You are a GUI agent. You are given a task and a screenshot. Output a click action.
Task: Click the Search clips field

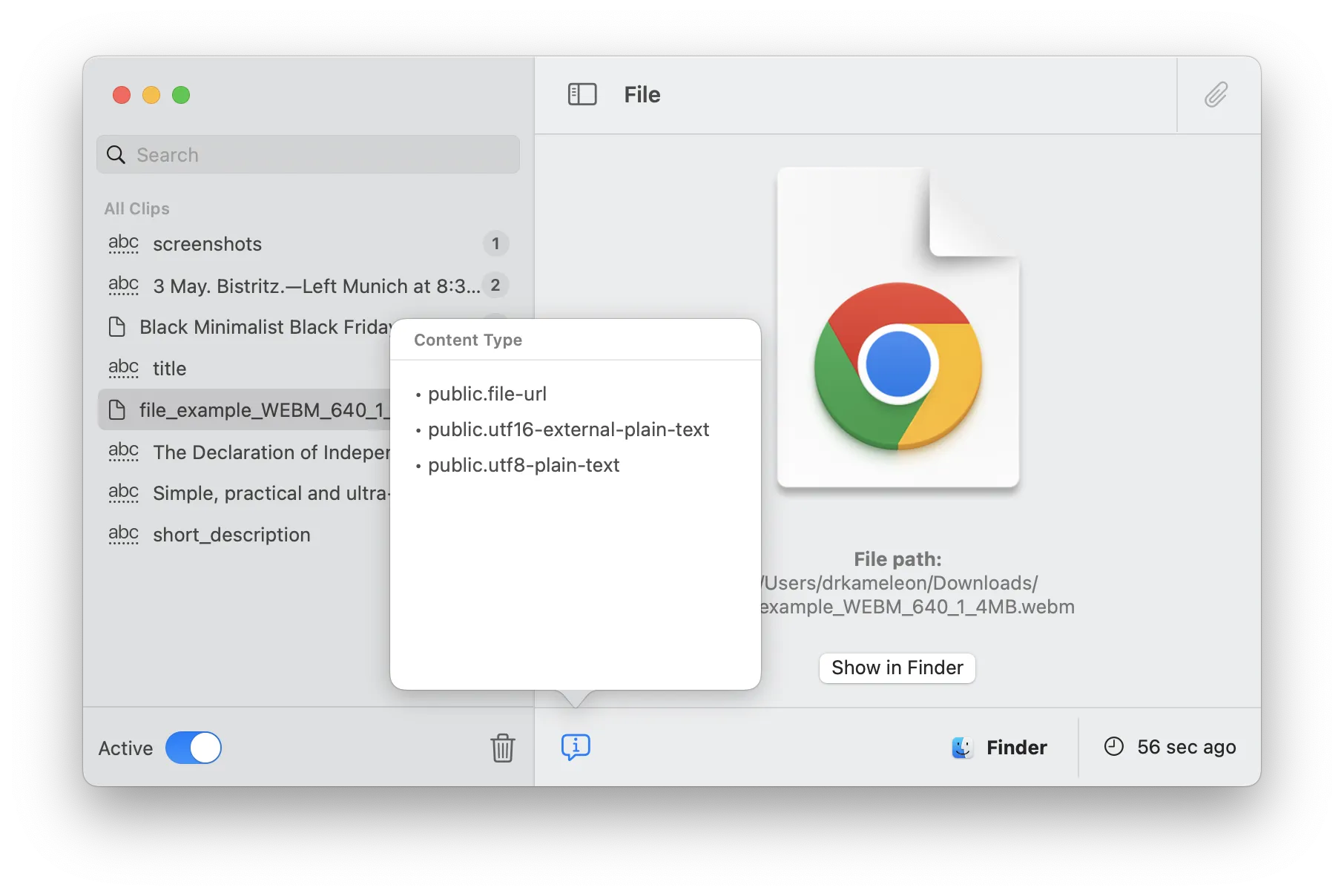click(x=319, y=154)
